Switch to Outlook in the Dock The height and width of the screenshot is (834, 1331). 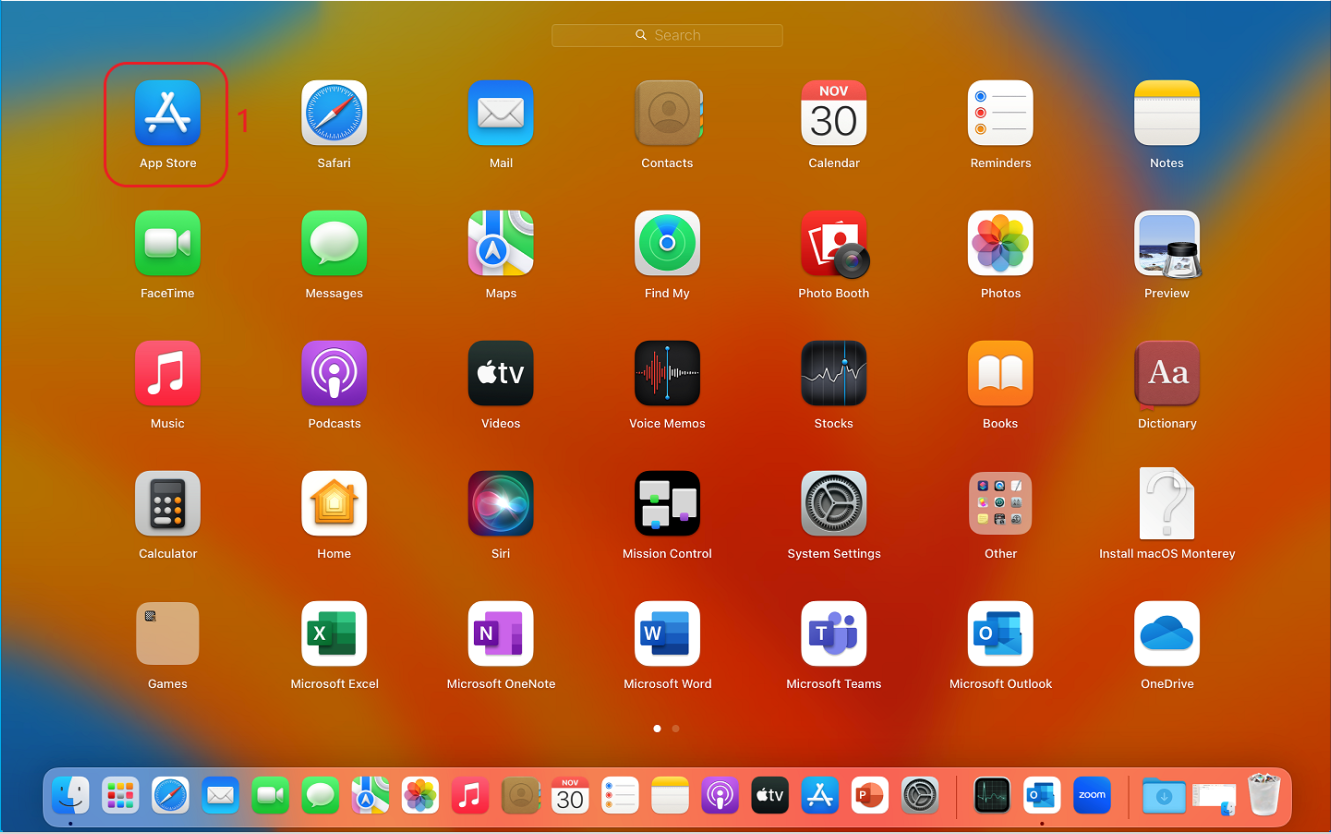click(1042, 796)
